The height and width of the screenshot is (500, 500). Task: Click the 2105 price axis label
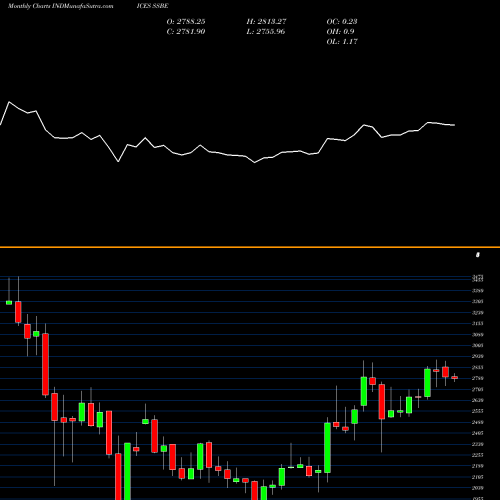click(x=478, y=477)
